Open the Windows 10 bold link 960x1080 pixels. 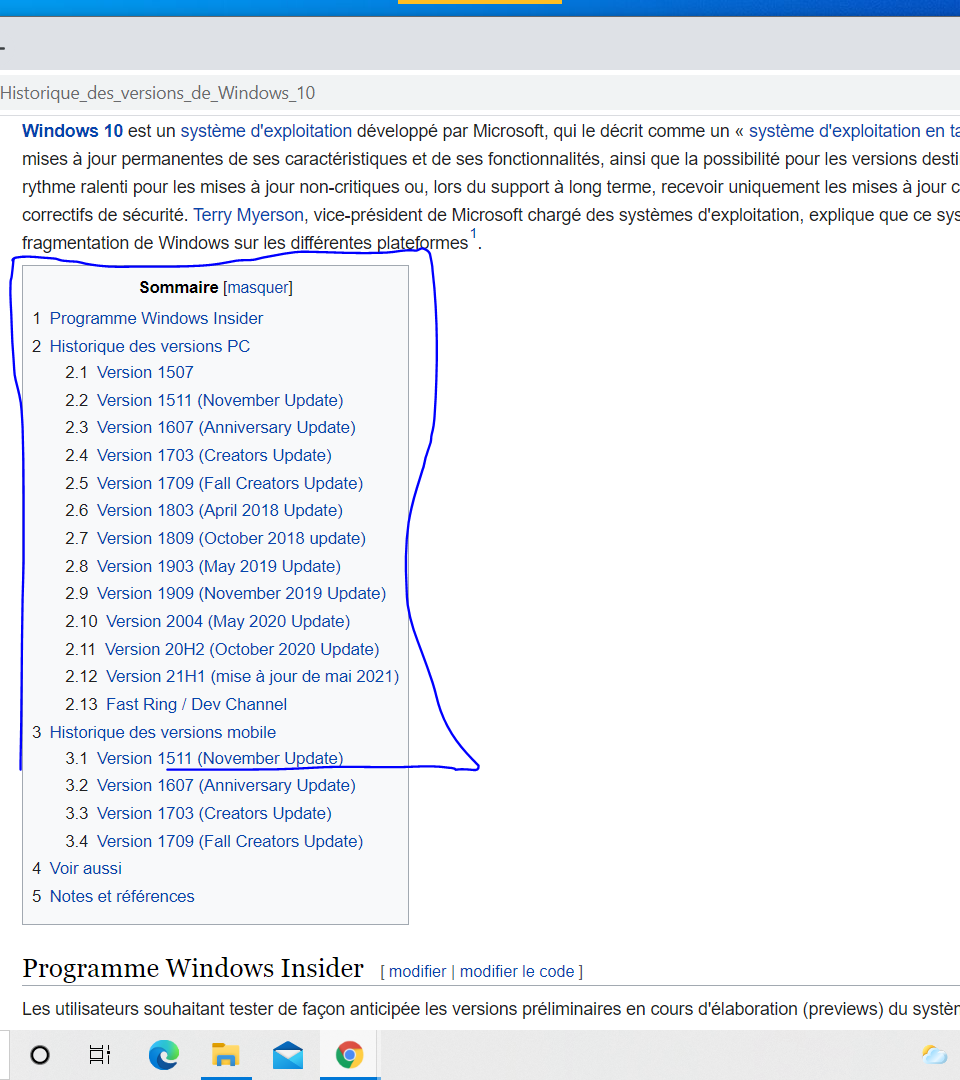tap(72, 131)
